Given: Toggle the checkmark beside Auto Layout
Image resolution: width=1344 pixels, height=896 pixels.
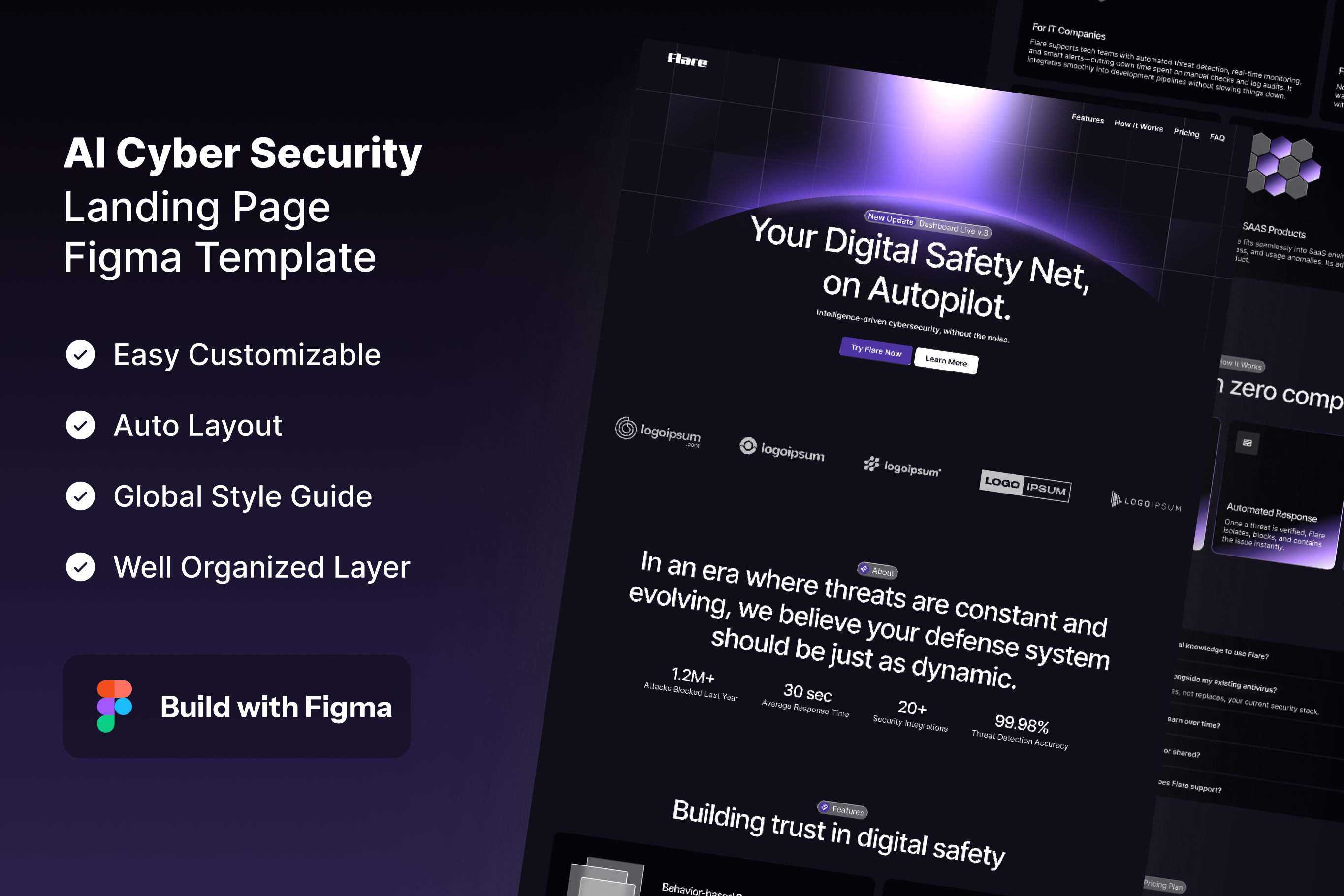Looking at the screenshot, I should click(81, 426).
